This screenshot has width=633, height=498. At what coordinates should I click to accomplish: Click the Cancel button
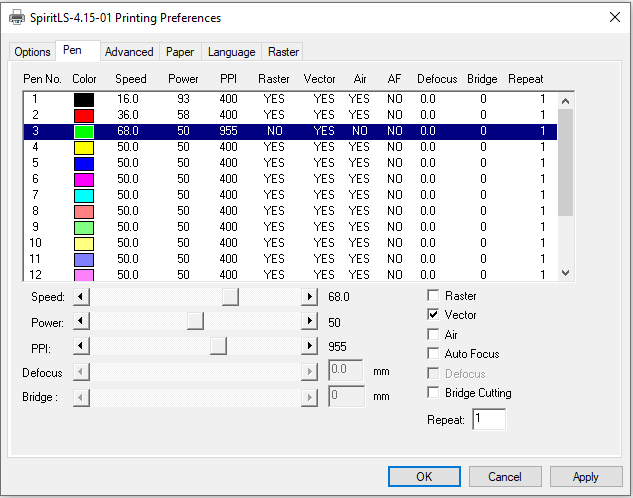click(x=505, y=477)
